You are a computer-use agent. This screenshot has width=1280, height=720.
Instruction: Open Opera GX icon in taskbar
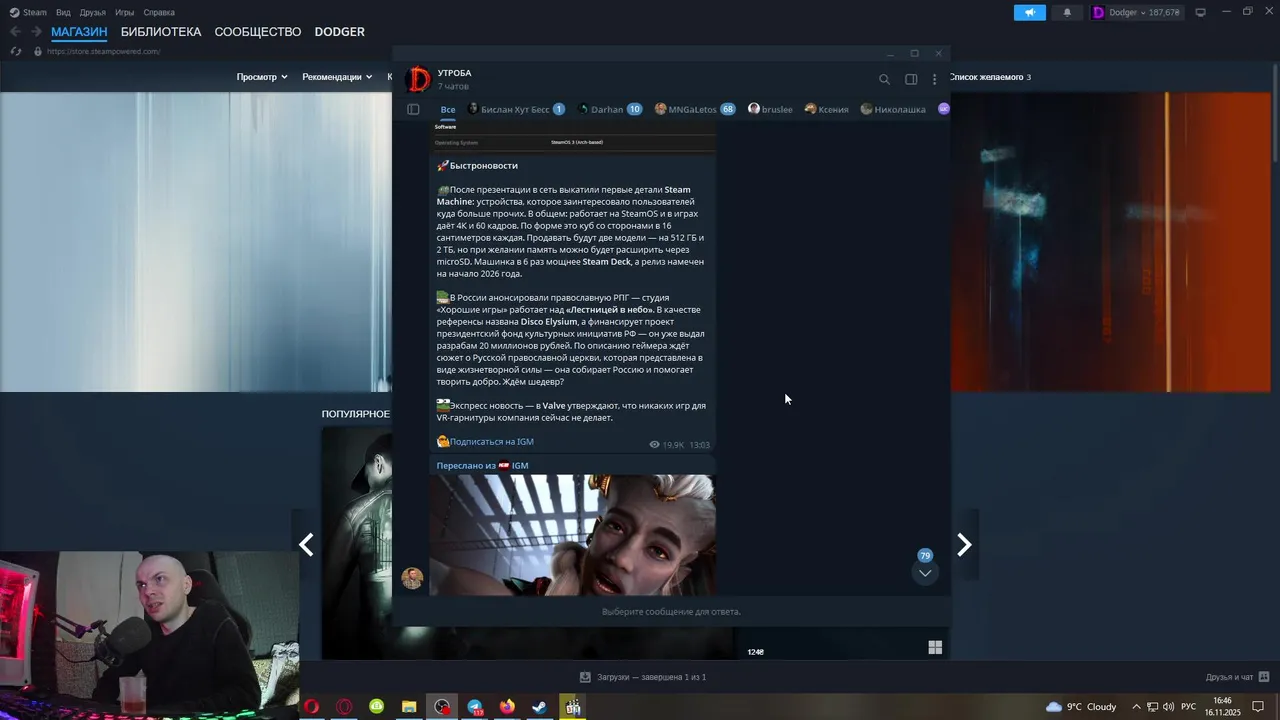[344, 707]
